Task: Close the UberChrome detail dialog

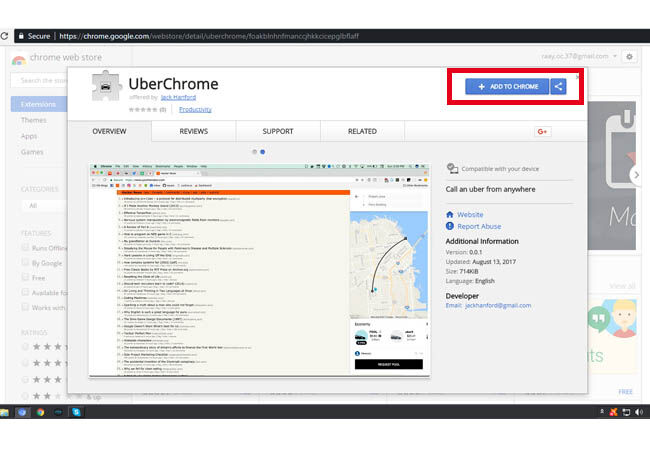Action: pos(577,77)
